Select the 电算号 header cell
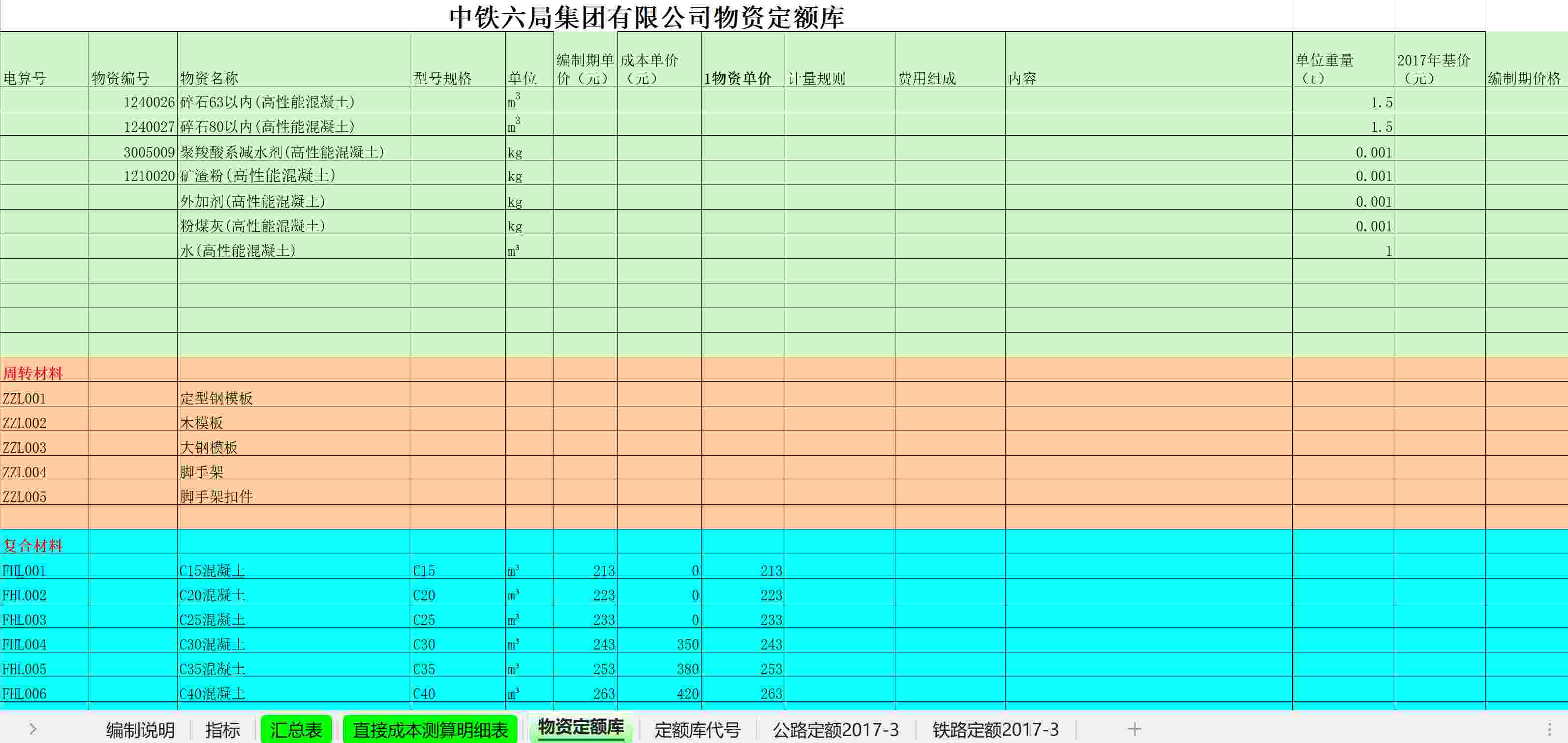This screenshot has height=743, width=1568. [44, 60]
